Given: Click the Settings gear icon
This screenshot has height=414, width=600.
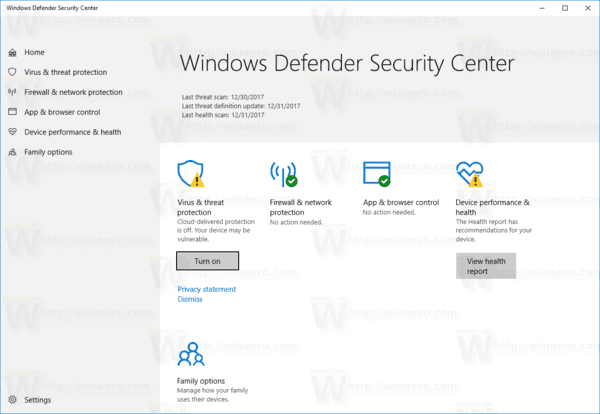Looking at the screenshot, I should [x=12, y=399].
